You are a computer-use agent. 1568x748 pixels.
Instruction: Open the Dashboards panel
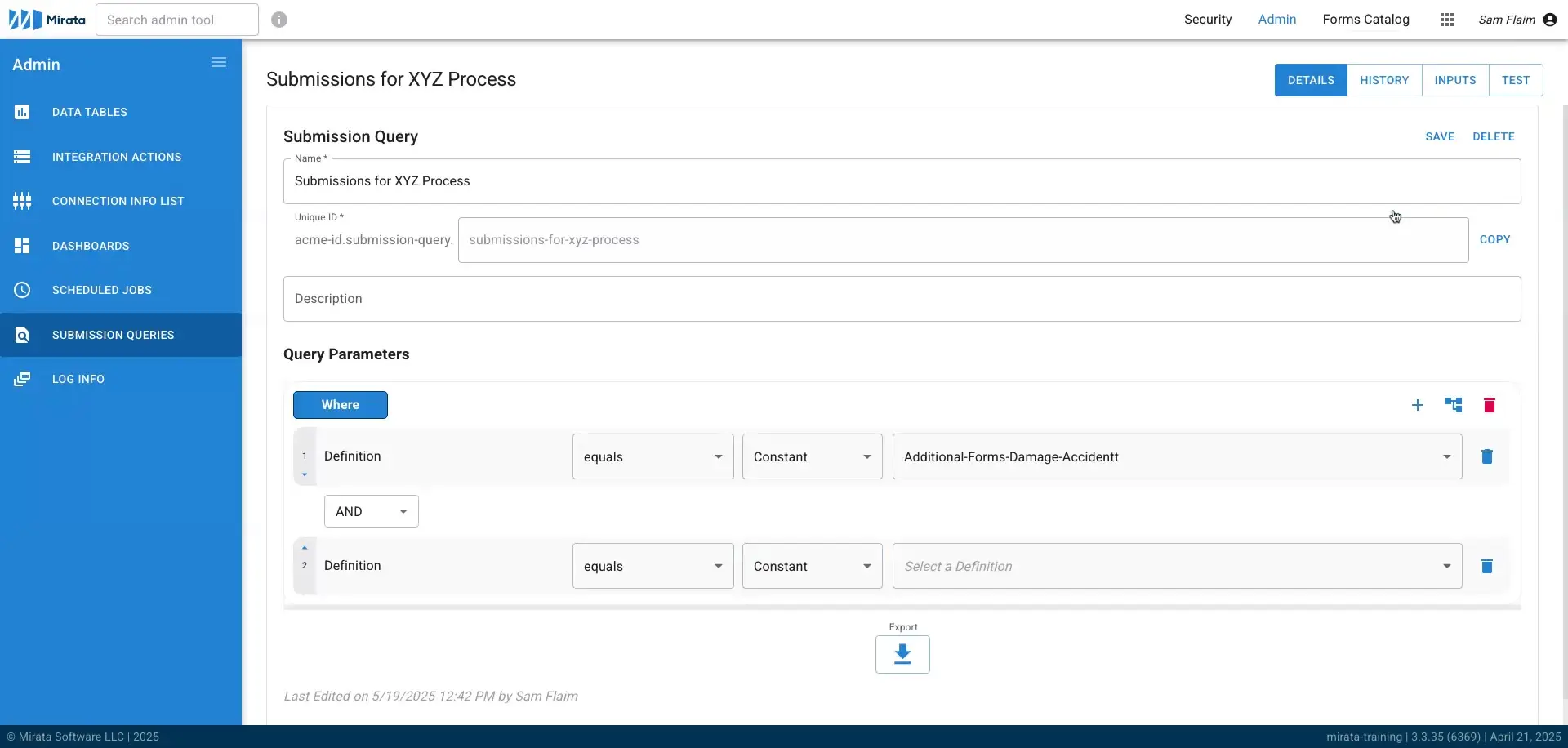[91, 246]
